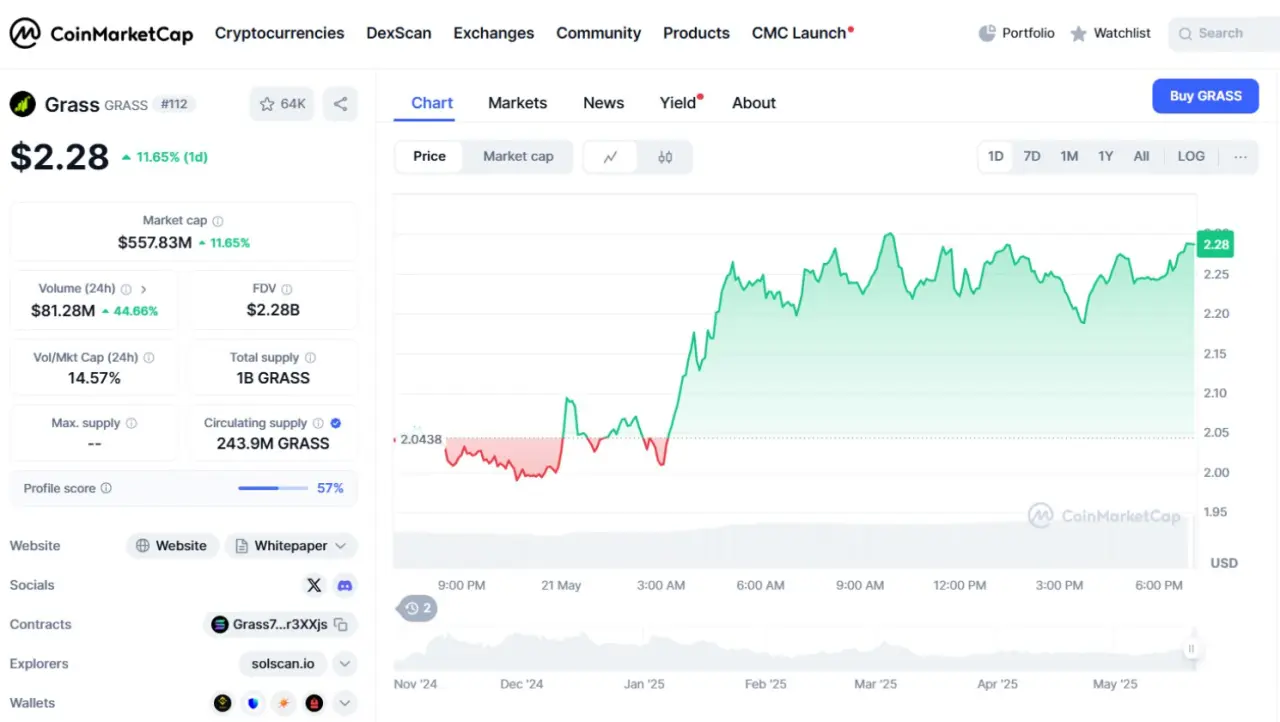Click the Watchlist star icon in header

click(1079, 34)
